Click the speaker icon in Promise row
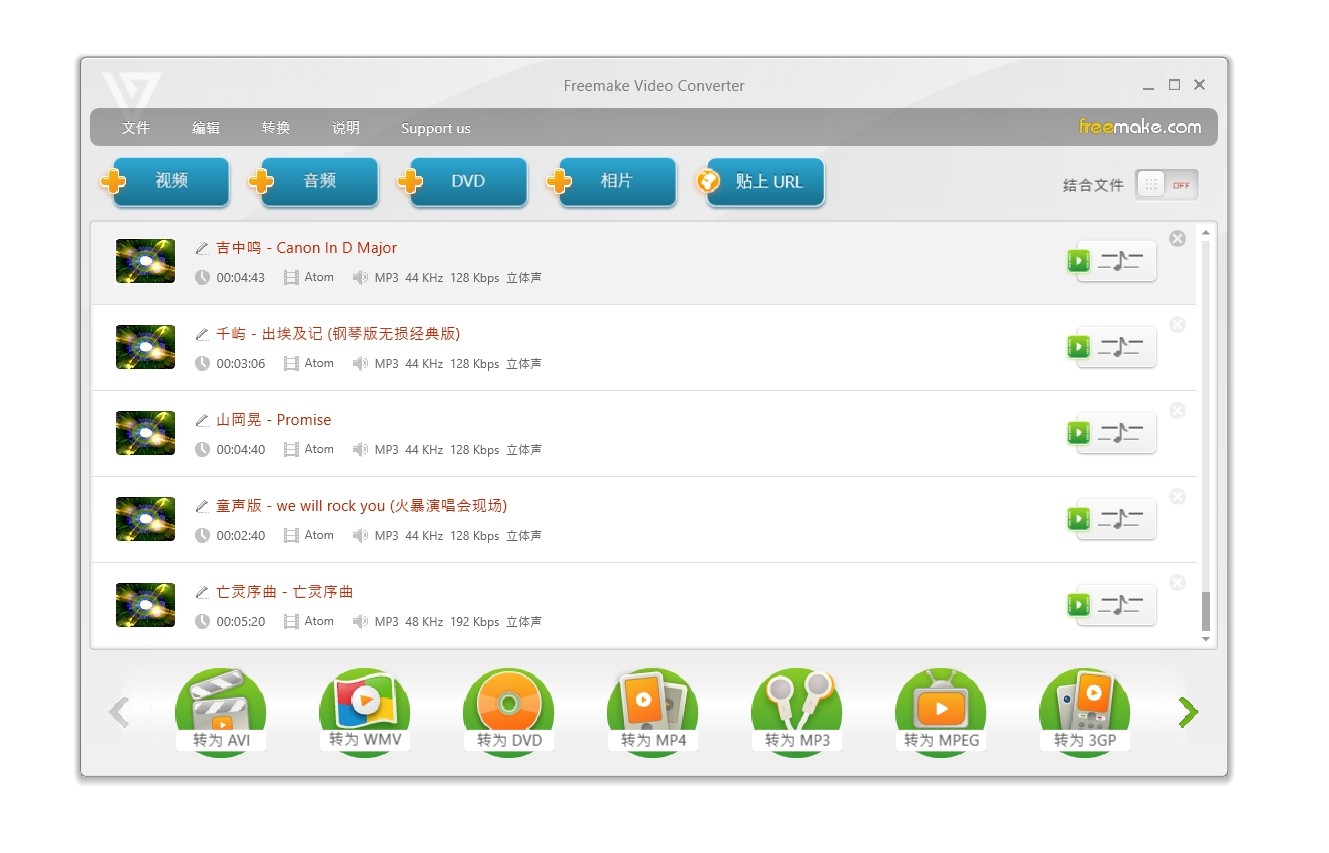Viewport: 1329px width, 853px height. [360, 450]
